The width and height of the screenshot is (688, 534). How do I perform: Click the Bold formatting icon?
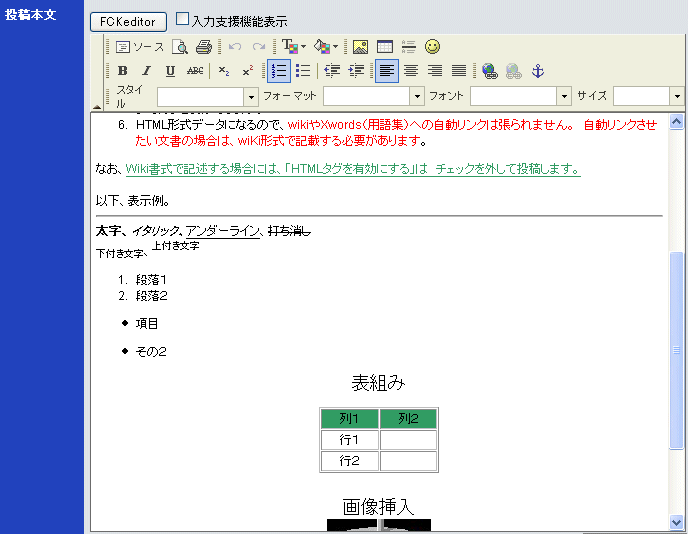(122, 71)
